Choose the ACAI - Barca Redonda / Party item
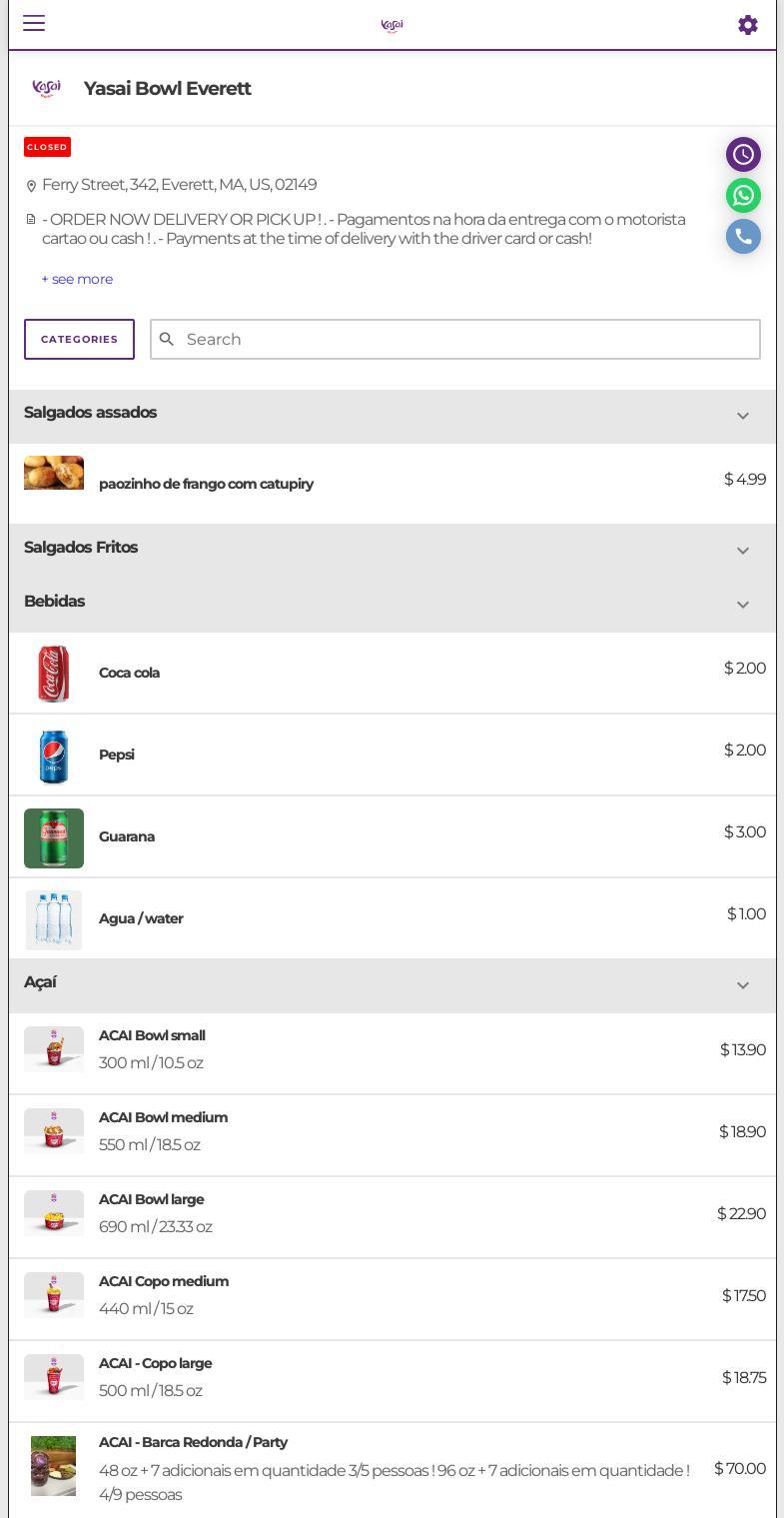 [x=193, y=1443]
